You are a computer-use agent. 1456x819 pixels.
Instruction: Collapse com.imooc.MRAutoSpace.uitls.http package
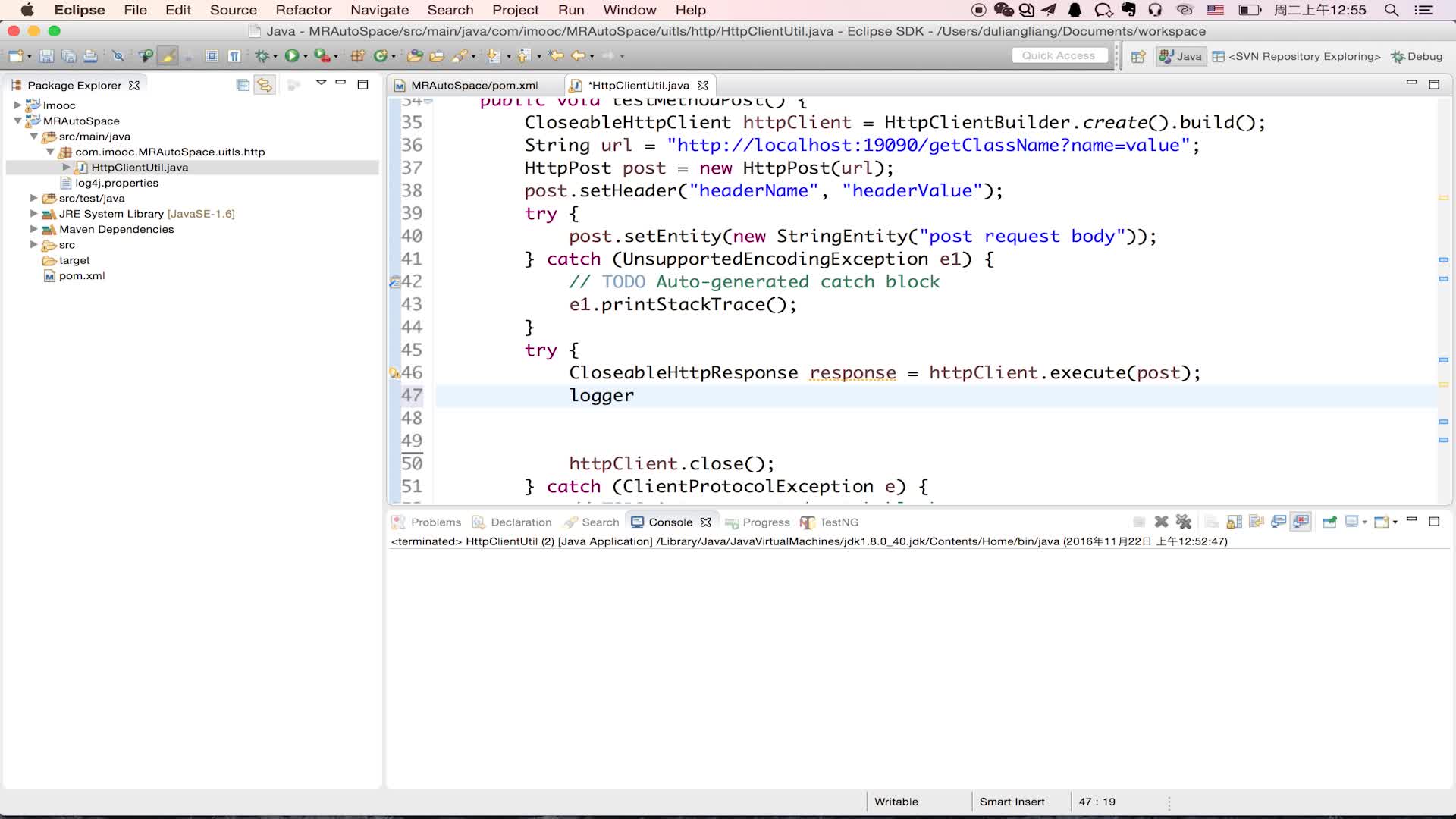pyautogui.click(x=50, y=152)
